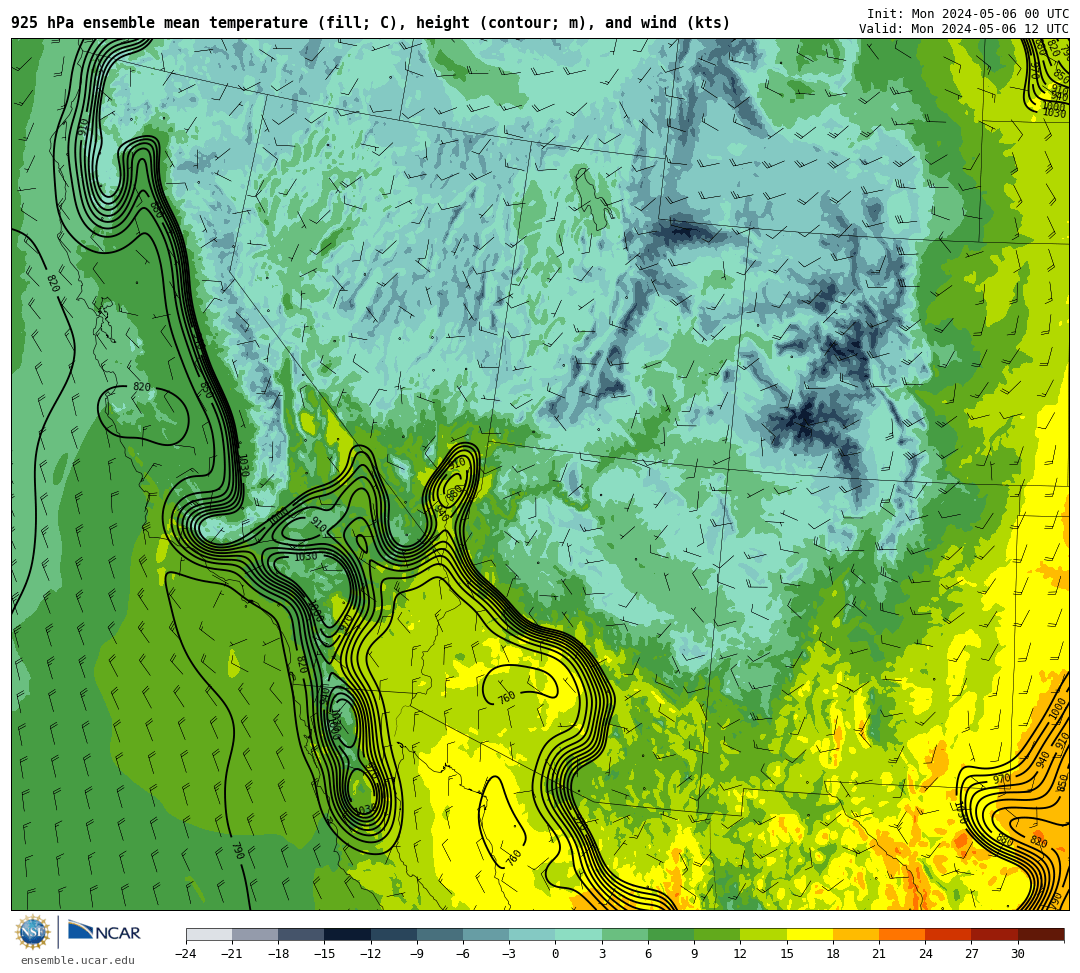This screenshot has height=973, width=1080.
Task: Pick the gray -21 to -18 colorbar swatch
Action: pyautogui.click(x=255, y=934)
